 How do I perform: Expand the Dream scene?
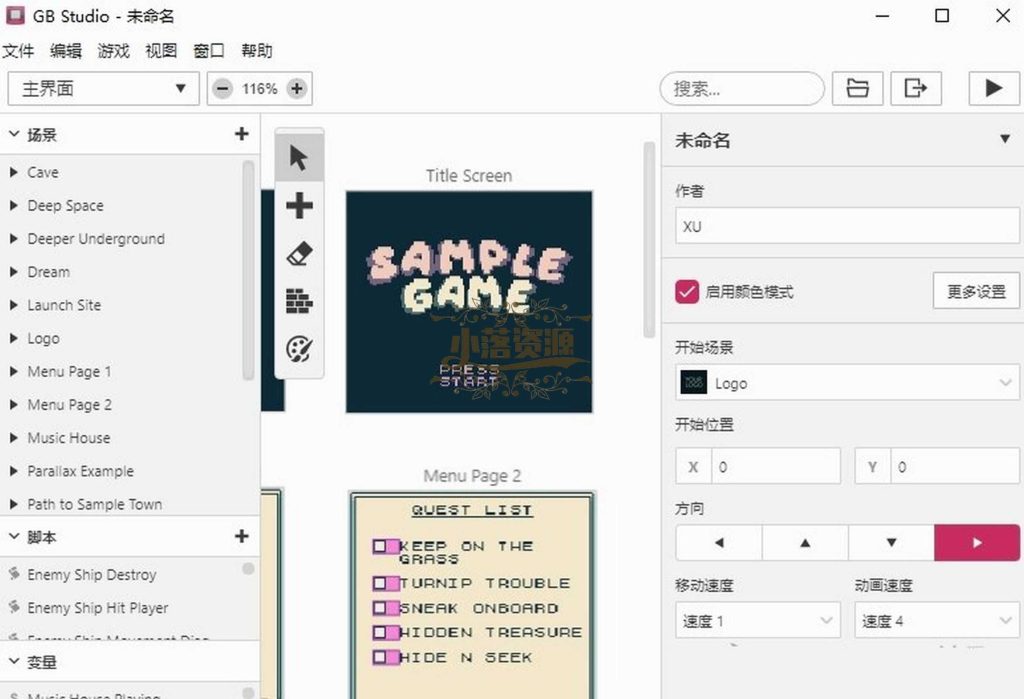[14, 272]
